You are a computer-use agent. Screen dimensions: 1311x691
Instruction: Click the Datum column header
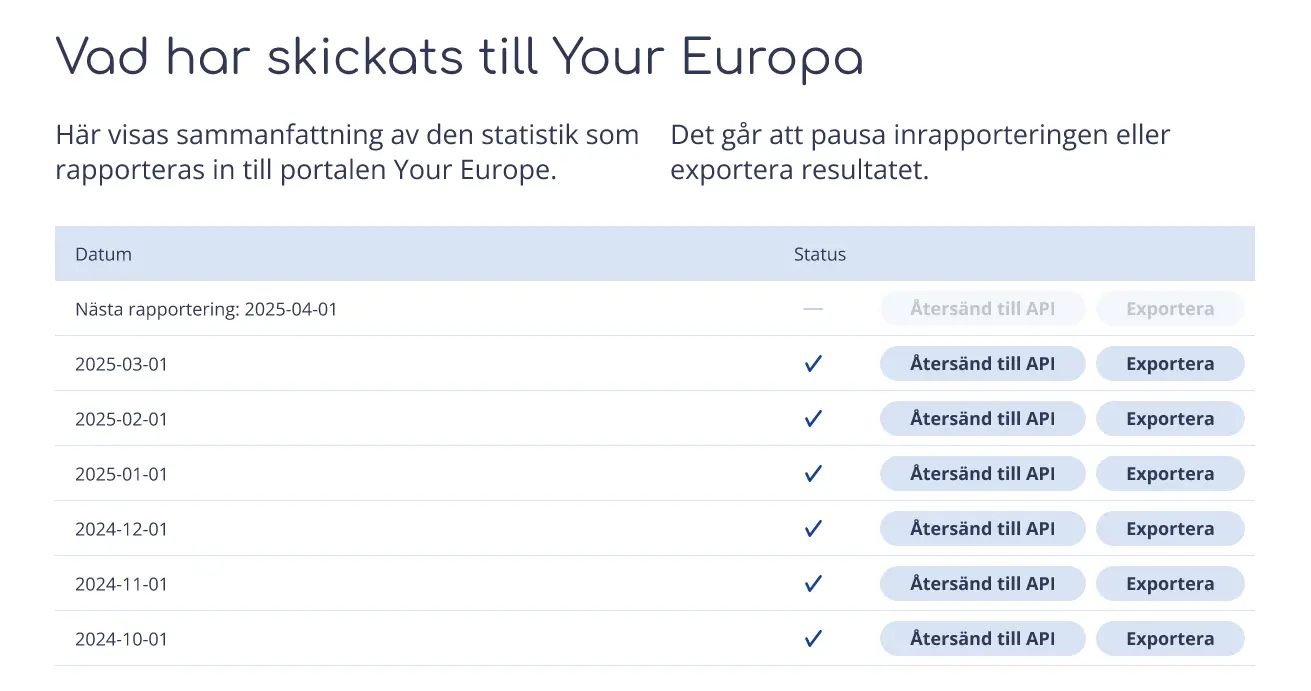tap(102, 254)
